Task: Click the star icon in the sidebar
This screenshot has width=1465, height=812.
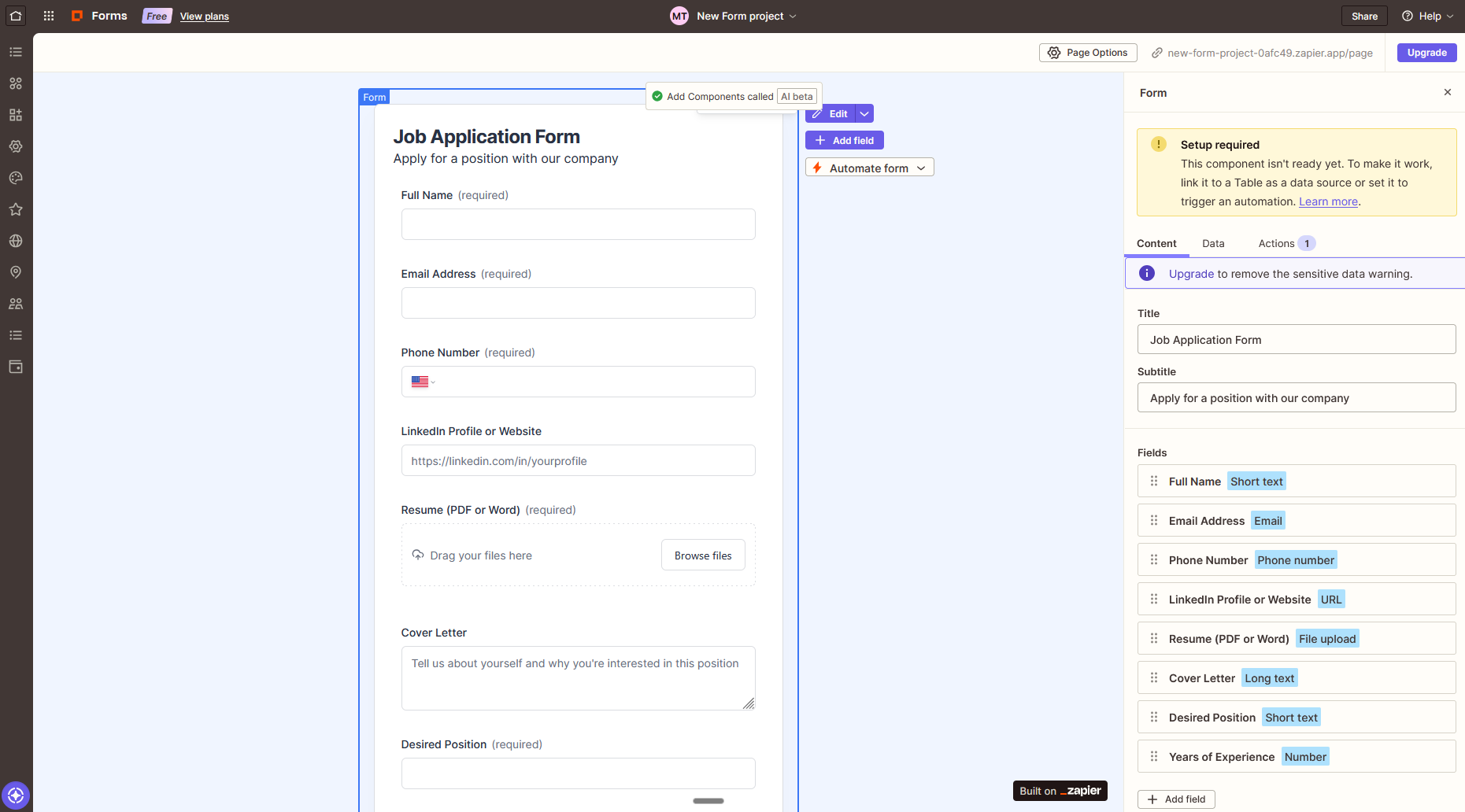Action: [x=16, y=209]
